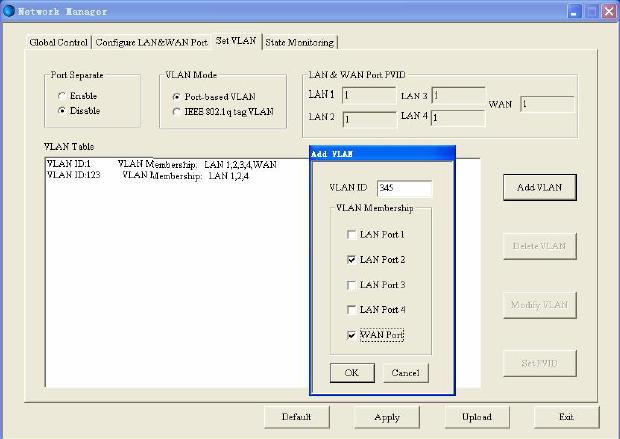Click the Set PVID button

pos(540,363)
